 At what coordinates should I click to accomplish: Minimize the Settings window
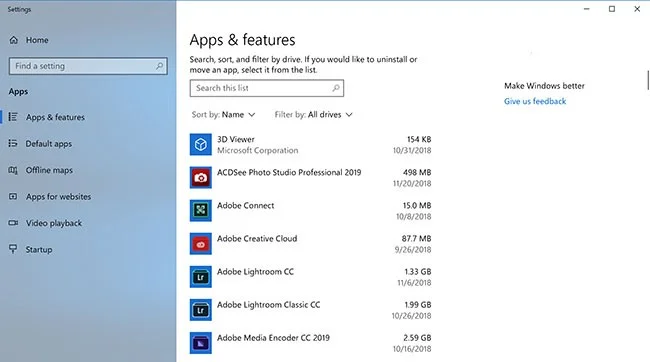point(587,9)
